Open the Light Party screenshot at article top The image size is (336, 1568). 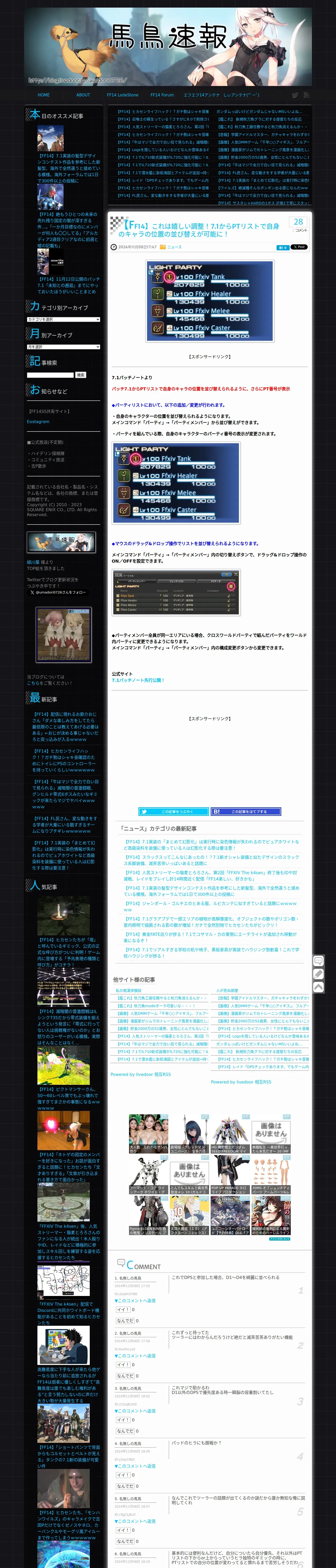(210, 301)
